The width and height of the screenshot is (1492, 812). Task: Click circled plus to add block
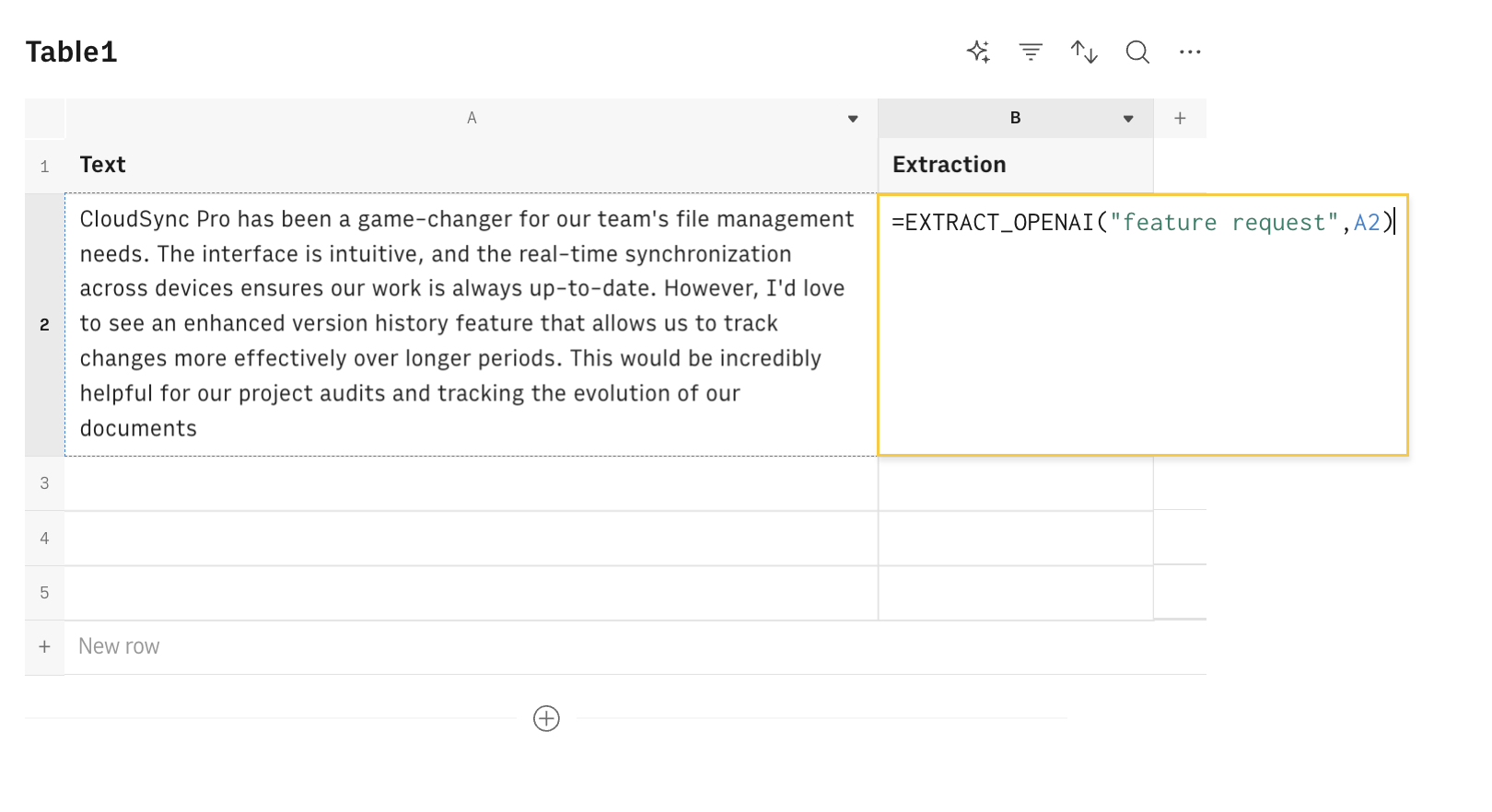[x=546, y=718]
